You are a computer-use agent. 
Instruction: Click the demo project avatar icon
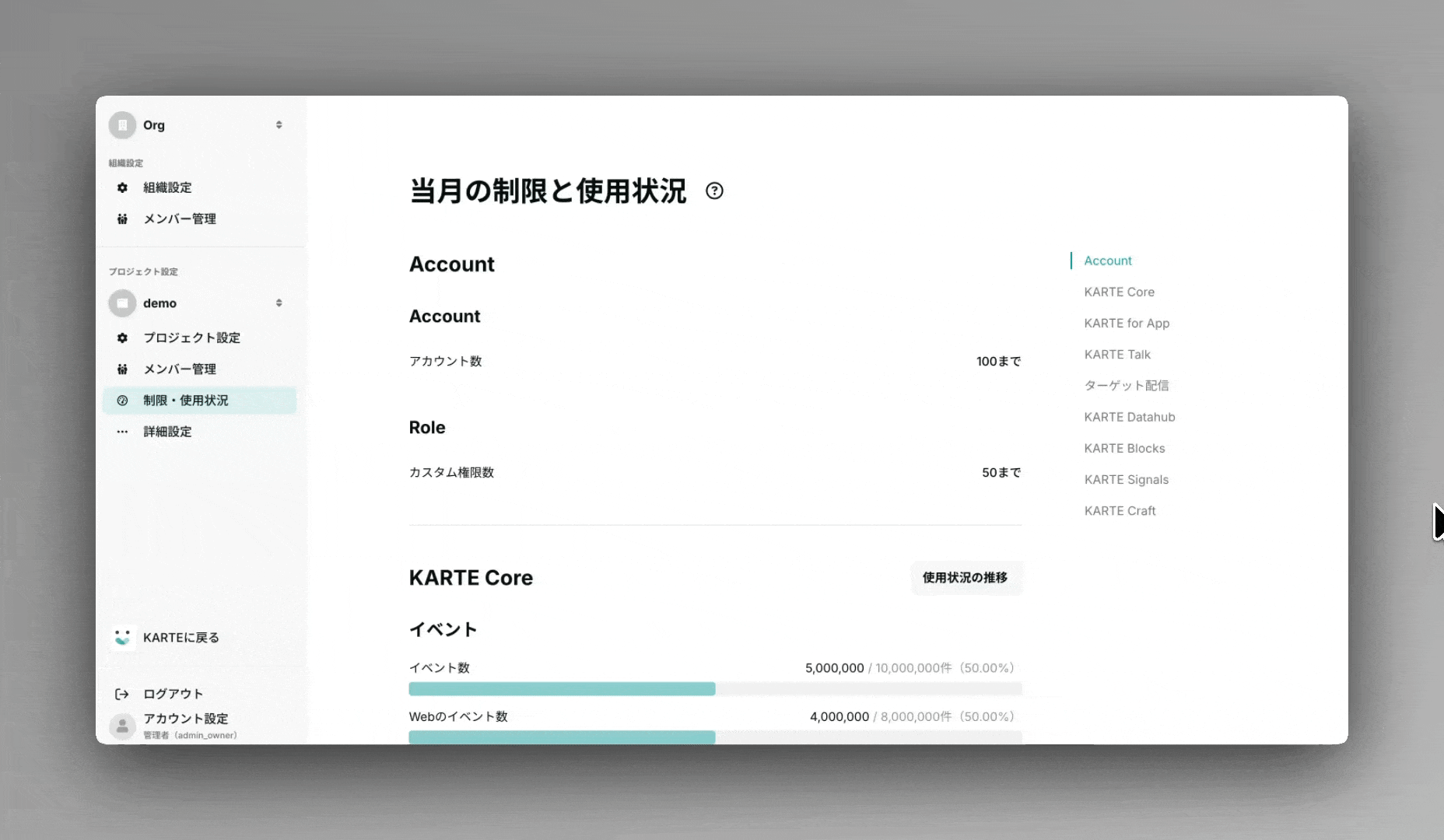tap(122, 303)
